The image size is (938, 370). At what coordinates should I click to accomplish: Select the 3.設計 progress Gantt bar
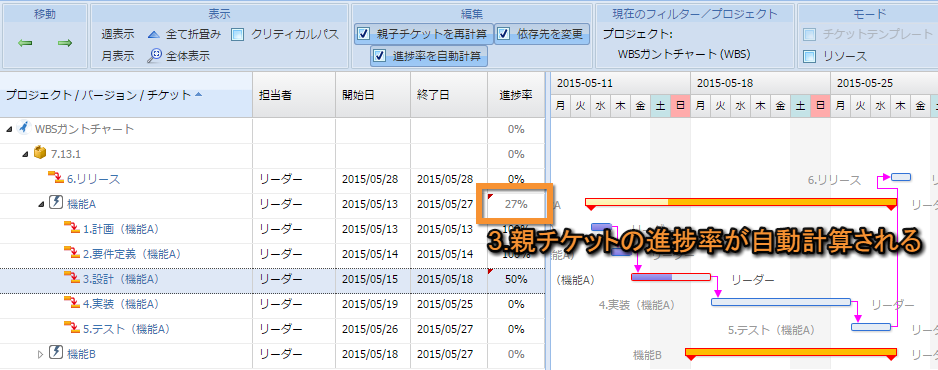[671, 277]
